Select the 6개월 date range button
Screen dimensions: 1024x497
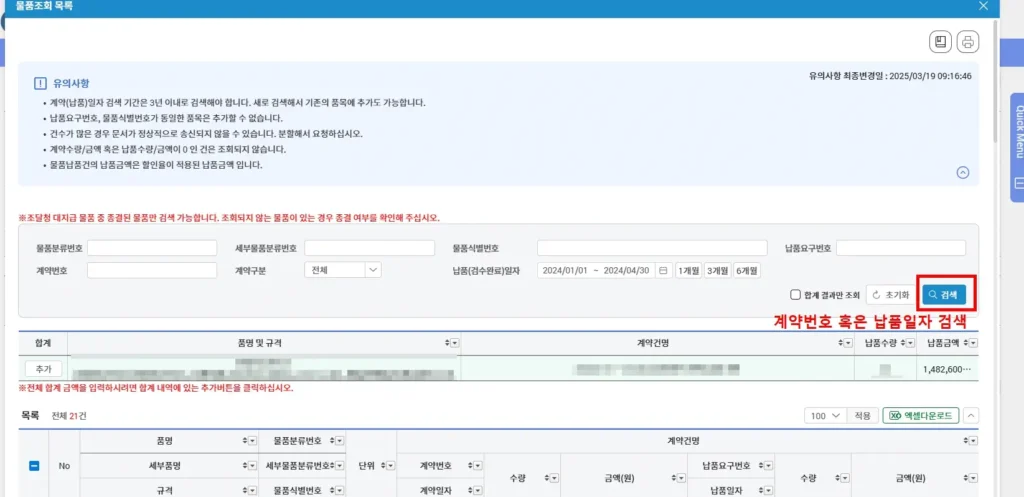click(747, 270)
